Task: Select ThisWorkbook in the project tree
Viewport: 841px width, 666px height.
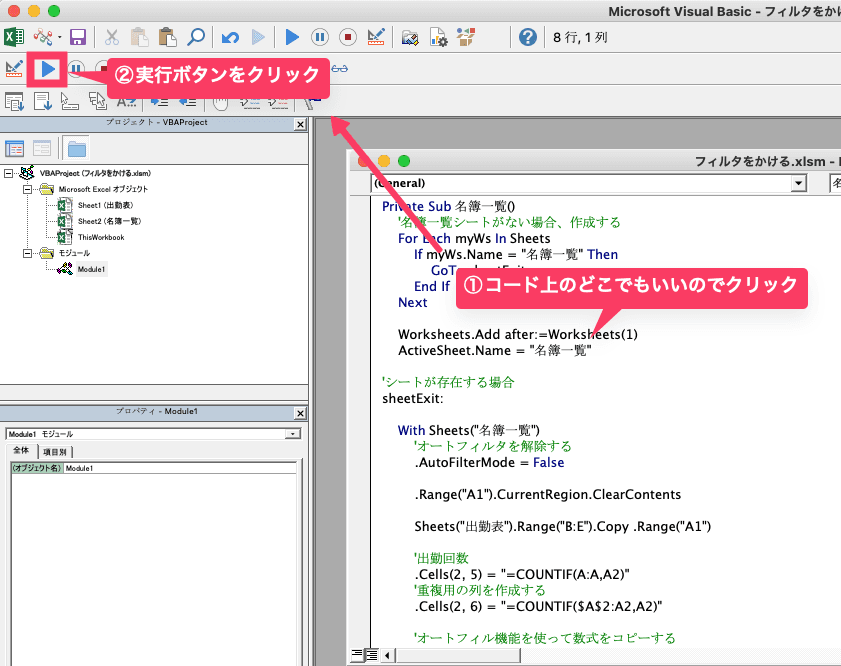Action: [101, 237]
